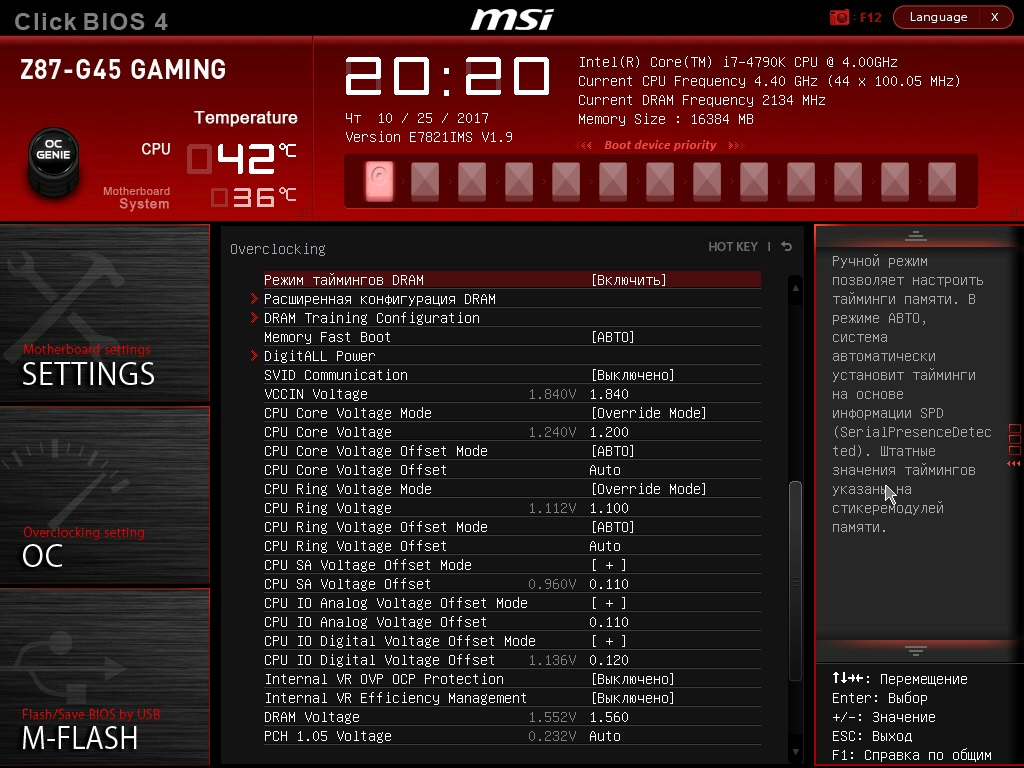Toggle Internal VR OVP OCP Protection

tap(632, 679)
